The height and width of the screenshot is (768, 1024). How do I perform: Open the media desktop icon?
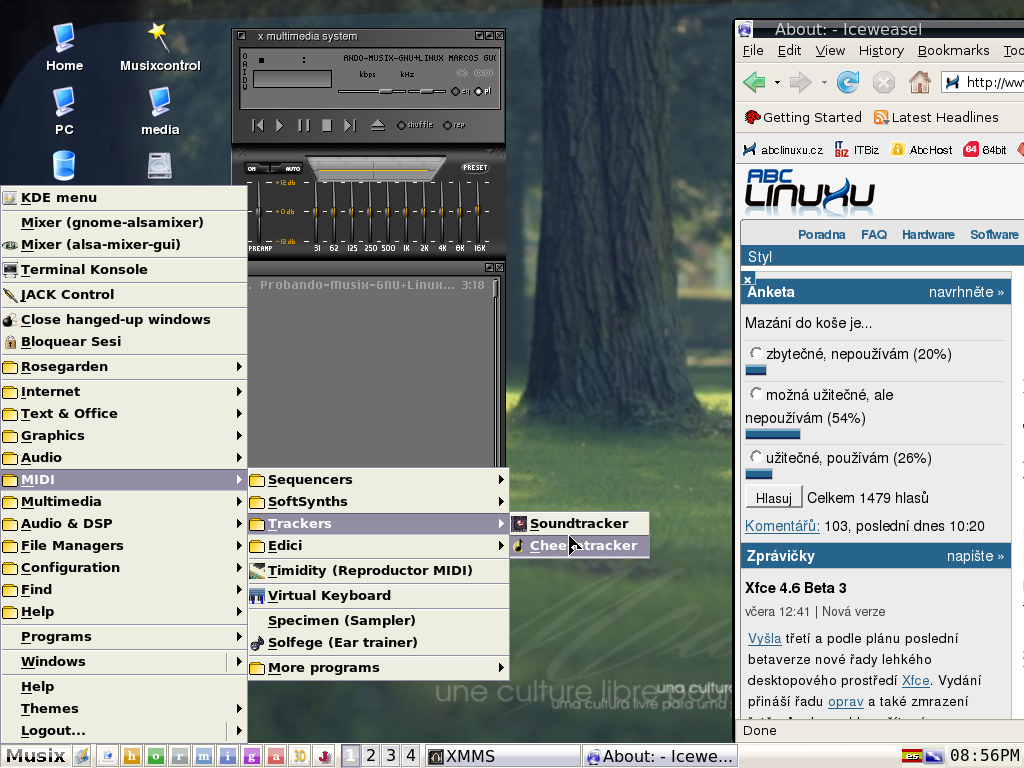coord(160,111)
